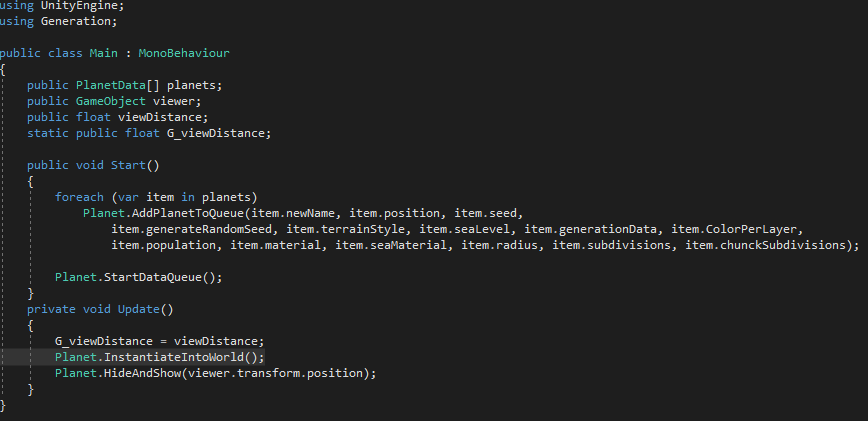868x421 pixels.
Task: Click the Start method name
Action: pyautogui.click(x=128, y=165)
